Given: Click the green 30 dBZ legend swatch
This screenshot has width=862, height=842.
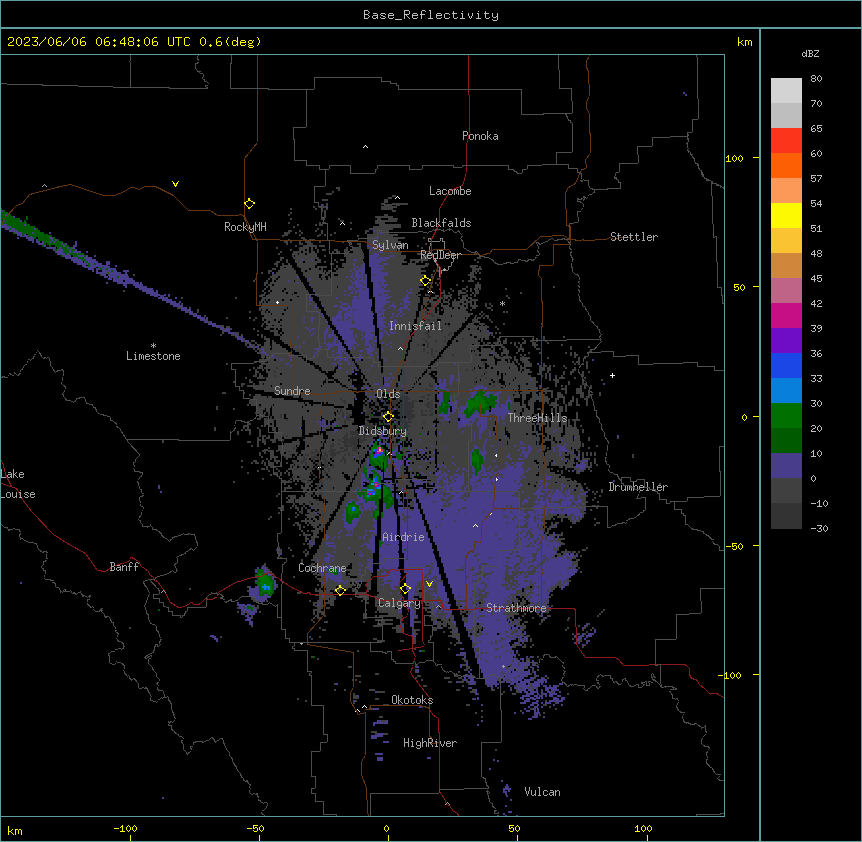Looking at the screenshot, I should tap(786, 416).
